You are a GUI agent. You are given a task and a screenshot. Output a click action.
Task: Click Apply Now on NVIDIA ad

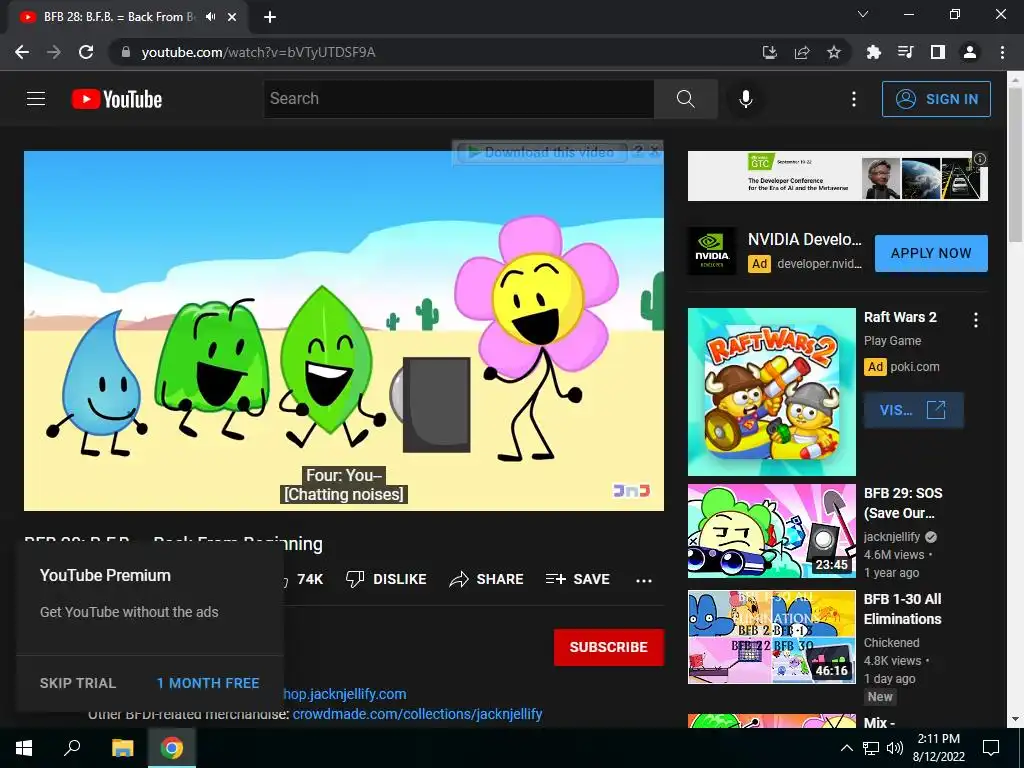[931, 253]
